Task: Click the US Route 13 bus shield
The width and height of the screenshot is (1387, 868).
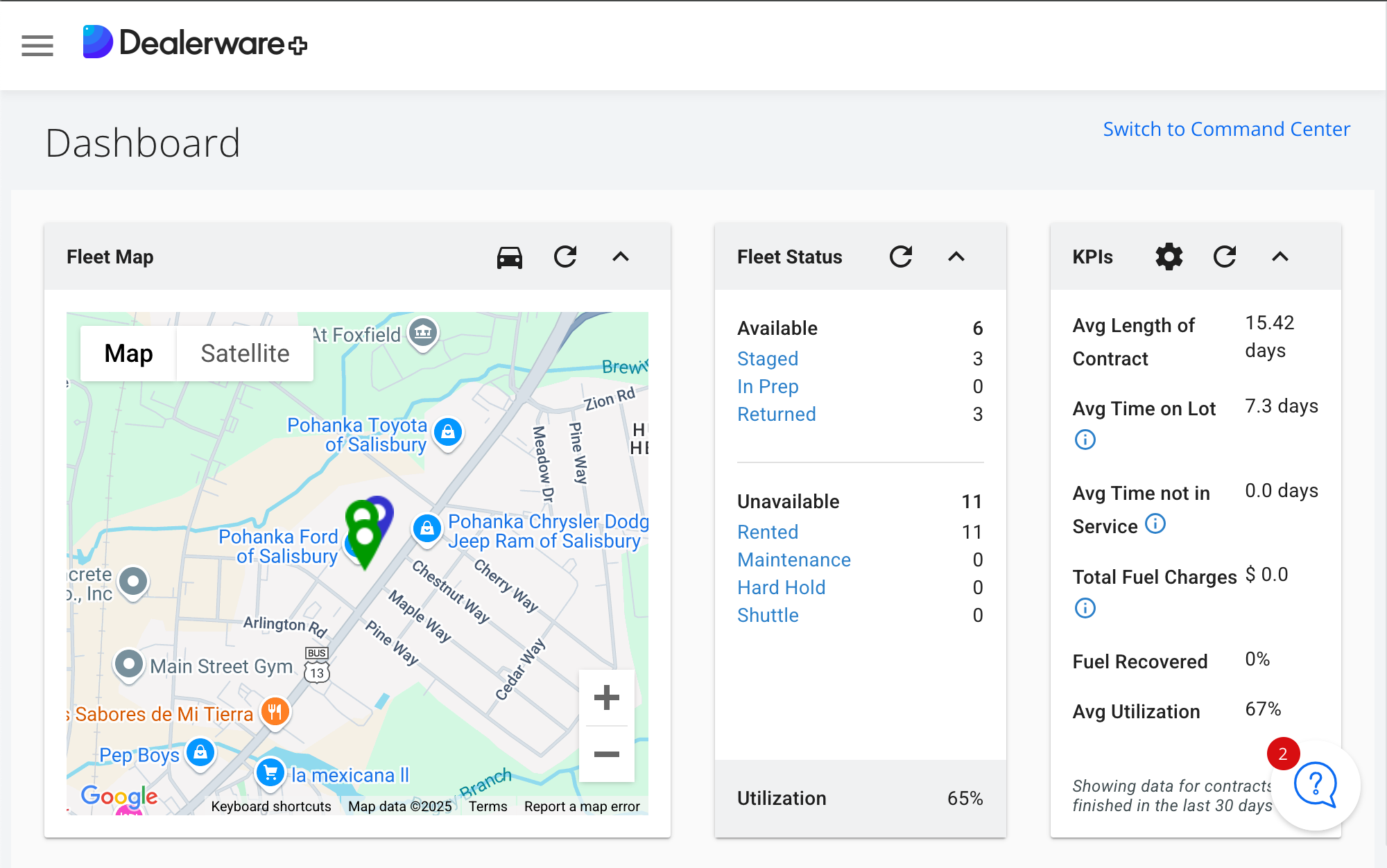Action: click(x=317, y=666)
